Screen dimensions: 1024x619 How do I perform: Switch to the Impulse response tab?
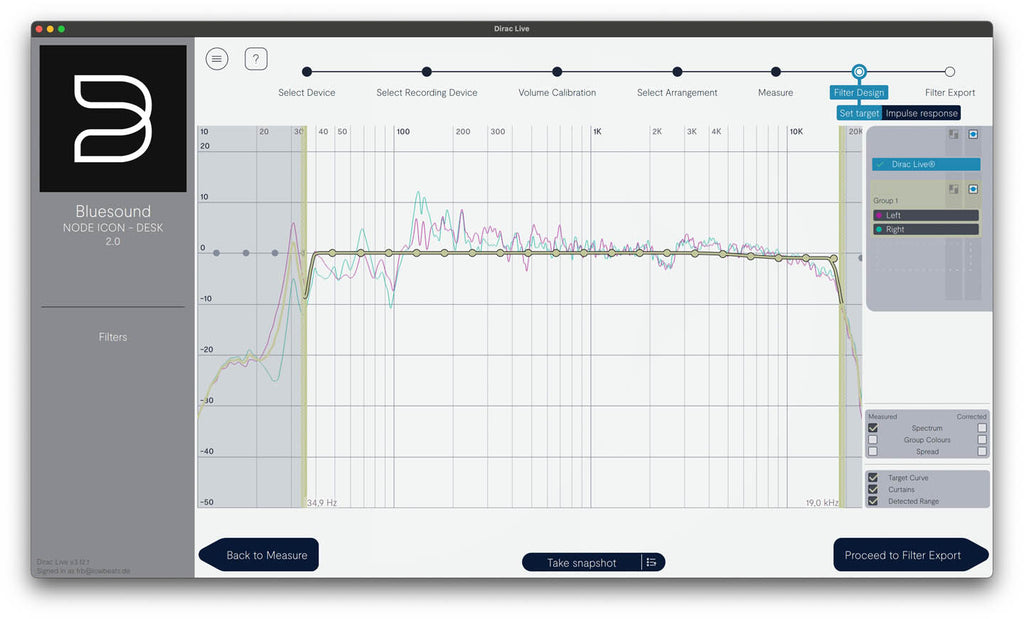click(x=921, y=113)
